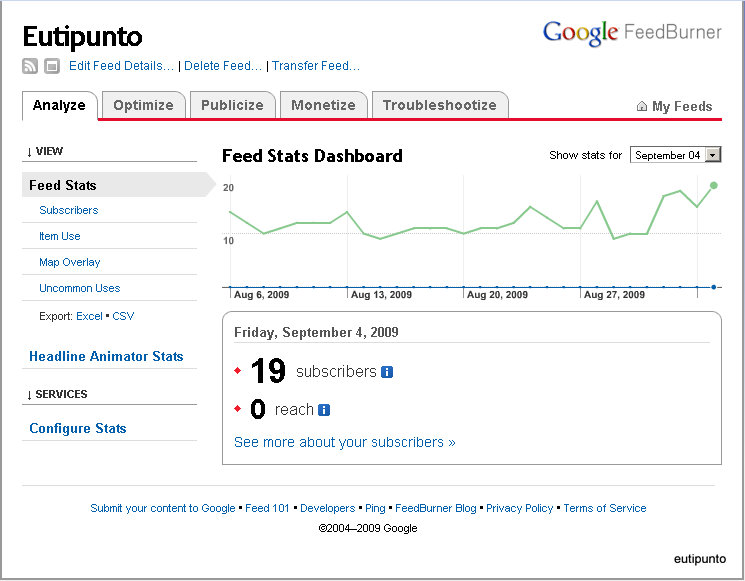Click 'Submit your content to Google' footer link
The height and width of the screenshot is (581, 745).
click(x=162, y=508)
